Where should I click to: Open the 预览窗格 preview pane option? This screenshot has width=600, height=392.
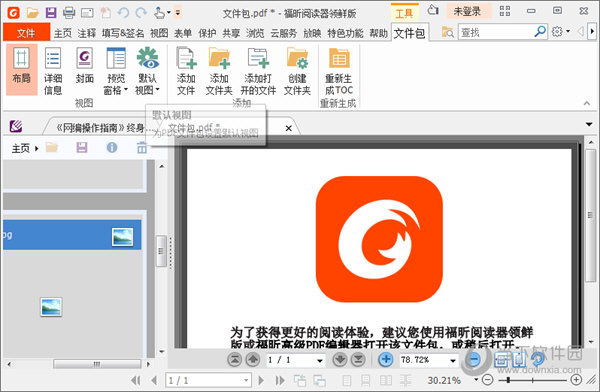[116, 71]
